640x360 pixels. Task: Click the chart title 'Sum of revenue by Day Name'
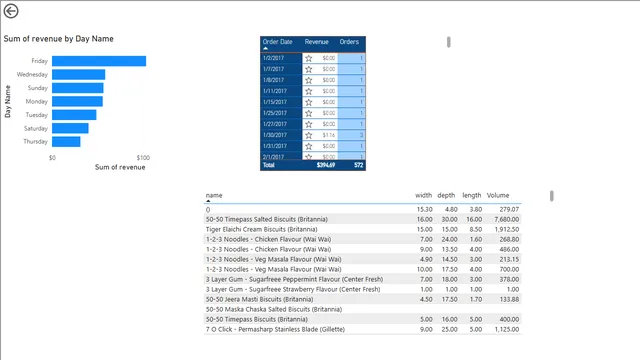click(58, 39)
